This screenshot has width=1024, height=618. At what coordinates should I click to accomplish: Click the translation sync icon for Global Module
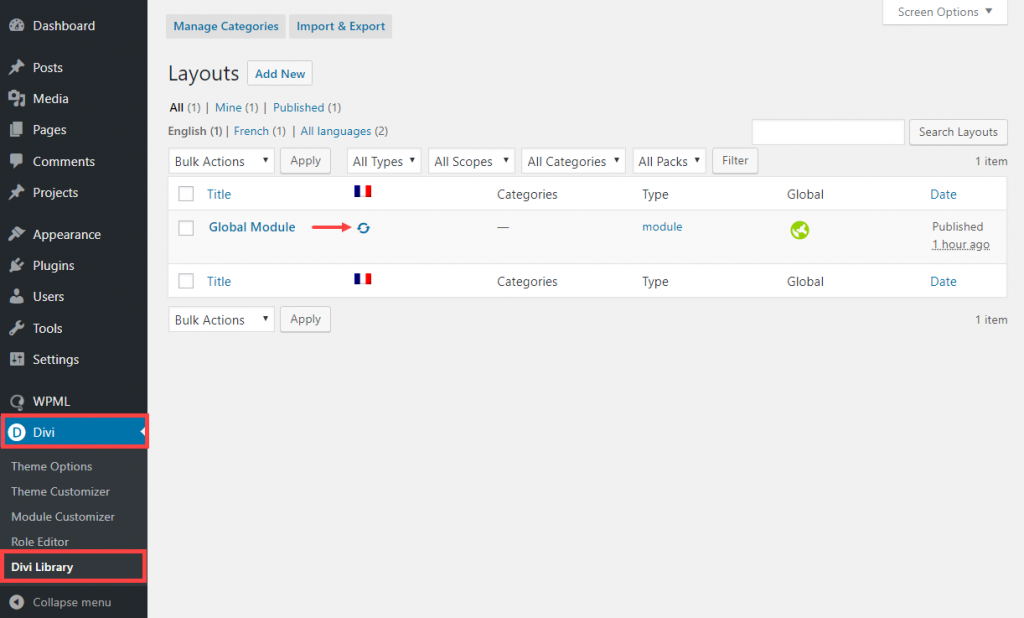(364, 227)
